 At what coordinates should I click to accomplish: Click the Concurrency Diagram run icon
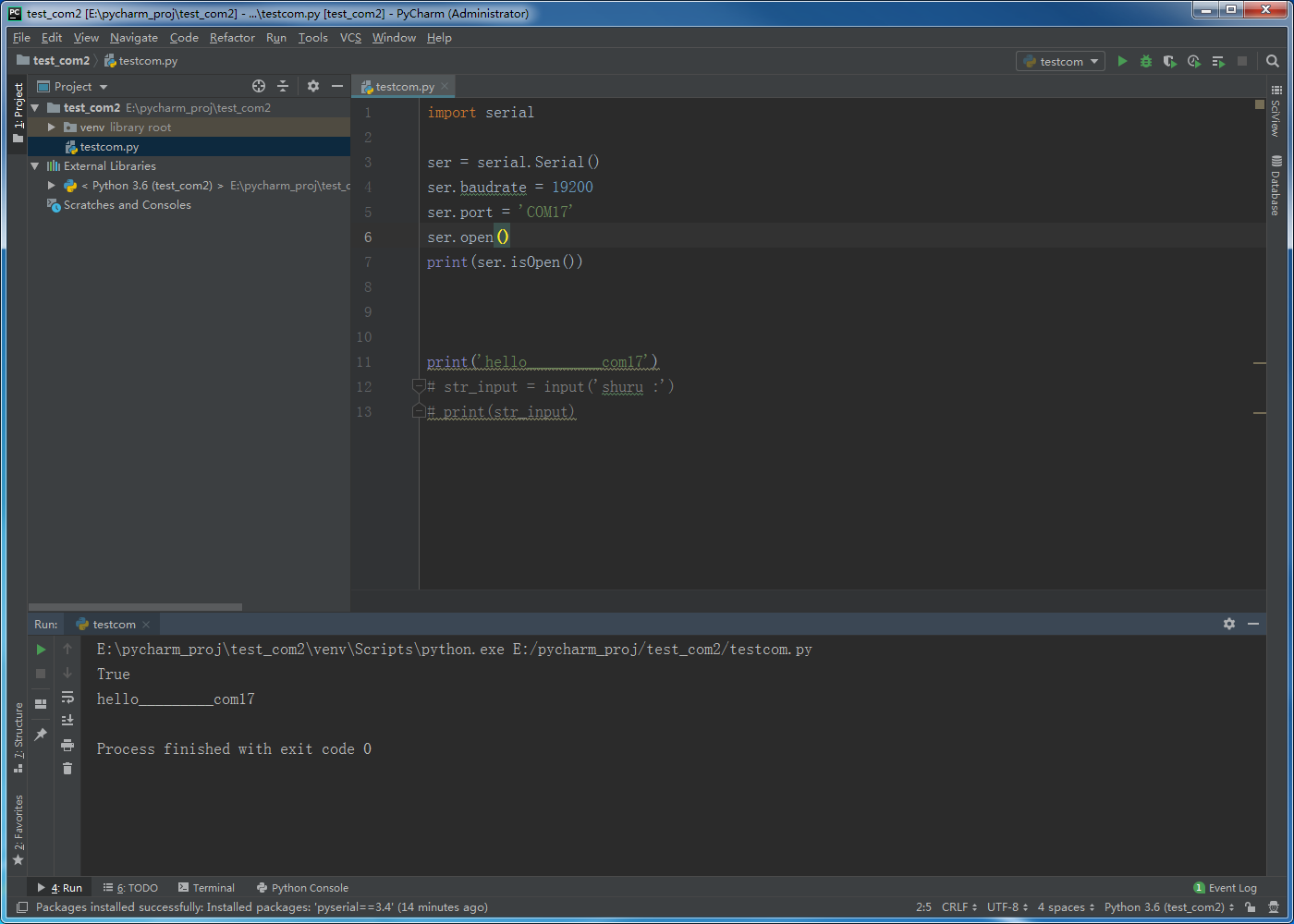pyautogui.click(x=1218, y=61)
